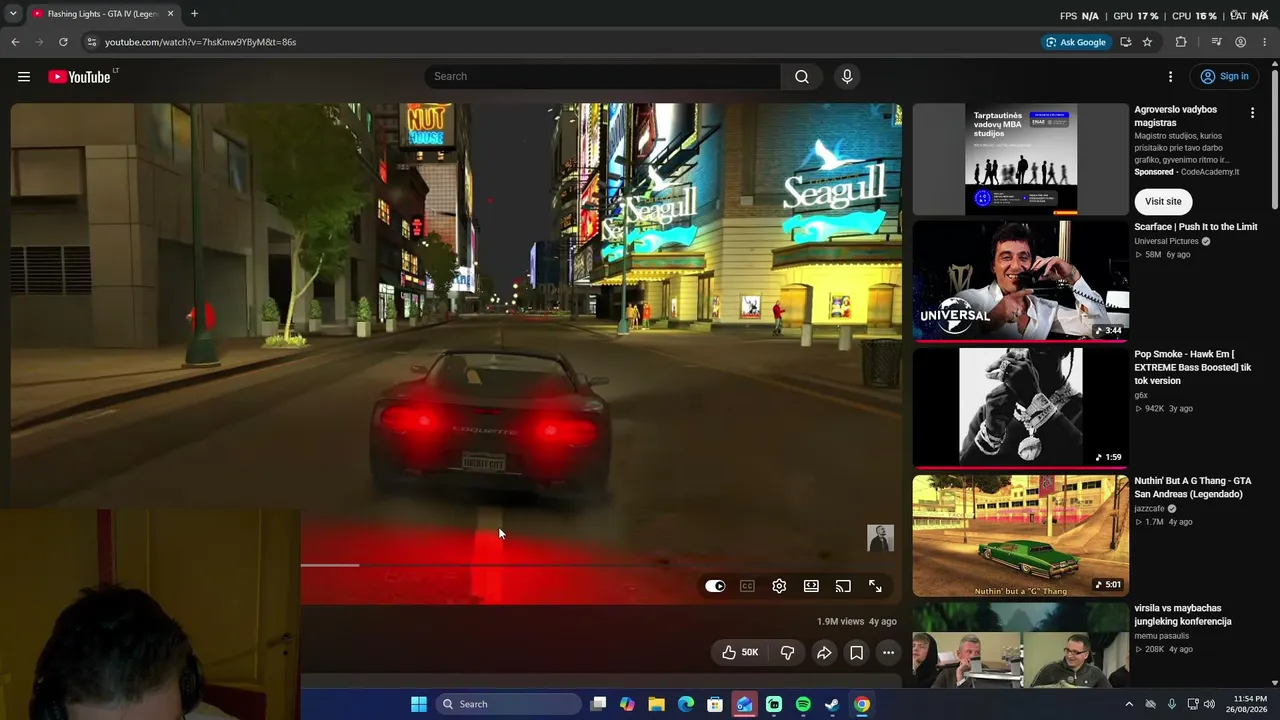
Task: Toggle closed captions in the player
Action: (x=747, y=587)
